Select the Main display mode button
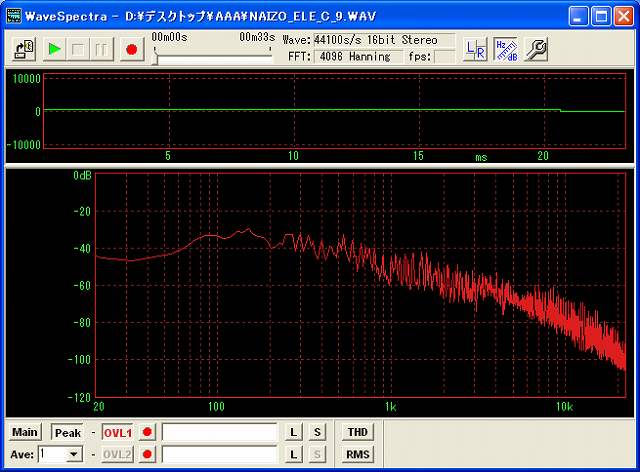 (25, 432)
